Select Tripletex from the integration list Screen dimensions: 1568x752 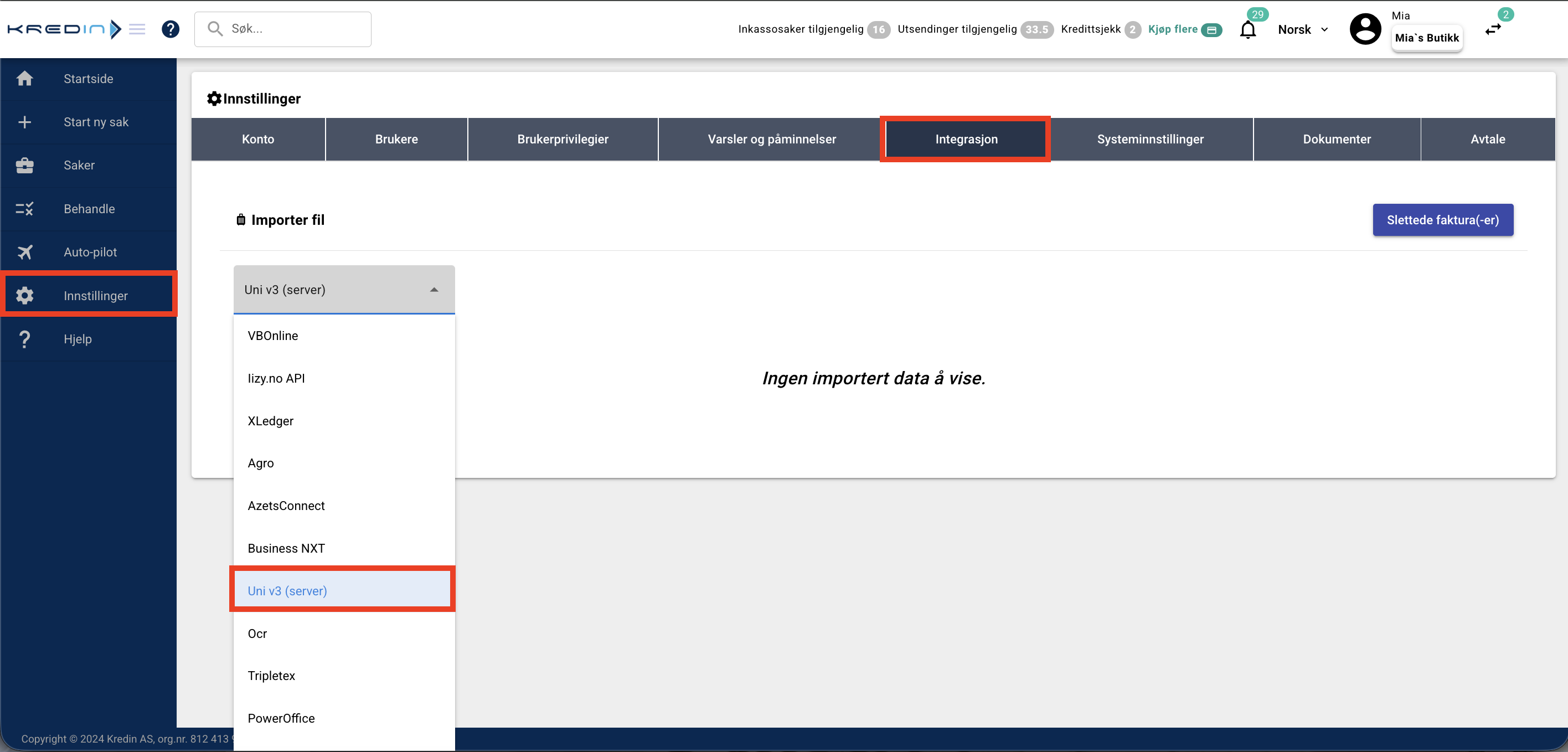coord(271,675)
